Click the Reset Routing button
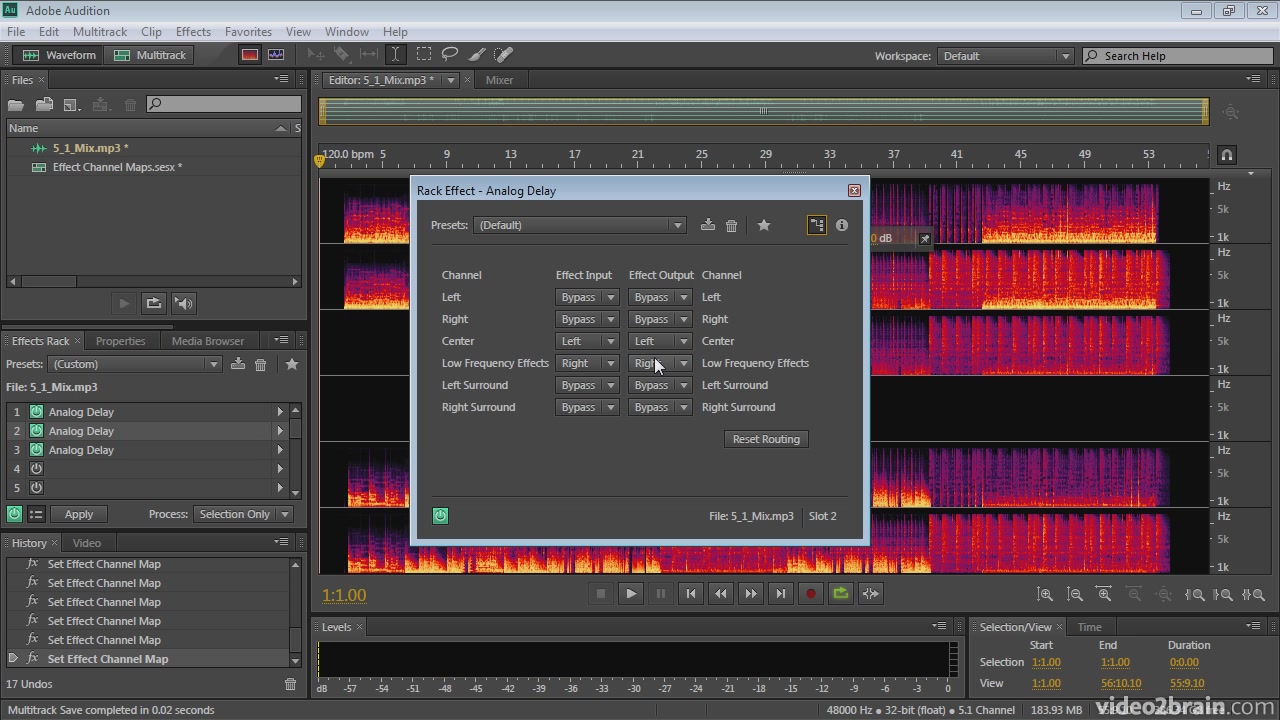 766,439
